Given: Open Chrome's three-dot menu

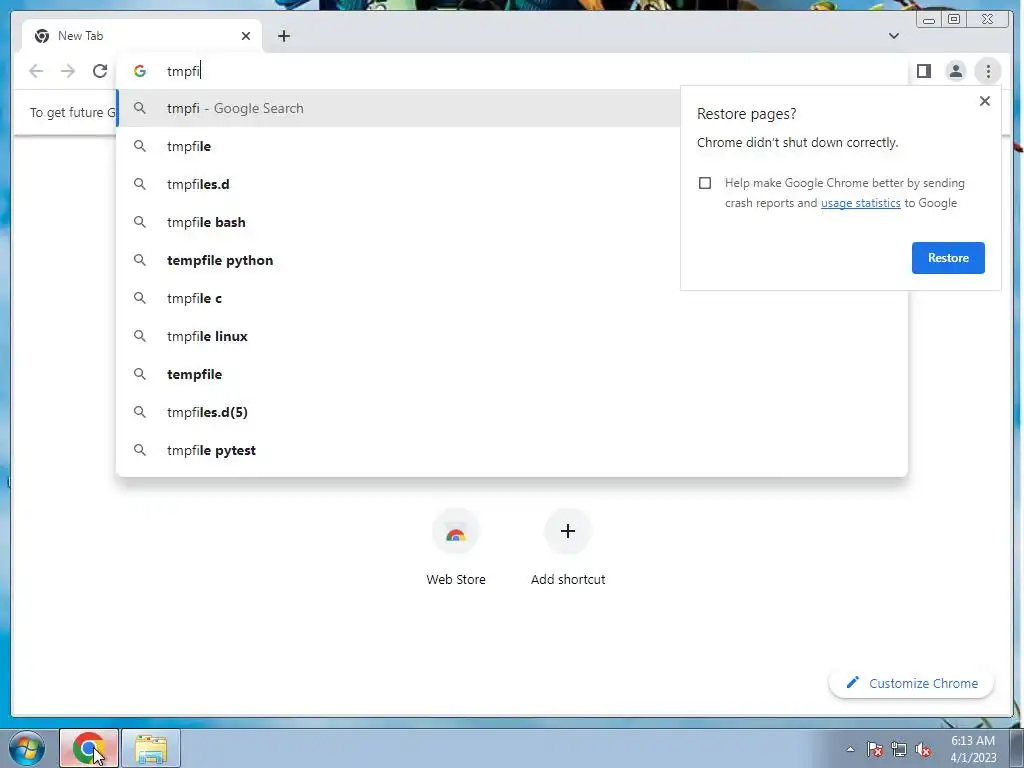Looking at the screenshot, I should point(988,71).
